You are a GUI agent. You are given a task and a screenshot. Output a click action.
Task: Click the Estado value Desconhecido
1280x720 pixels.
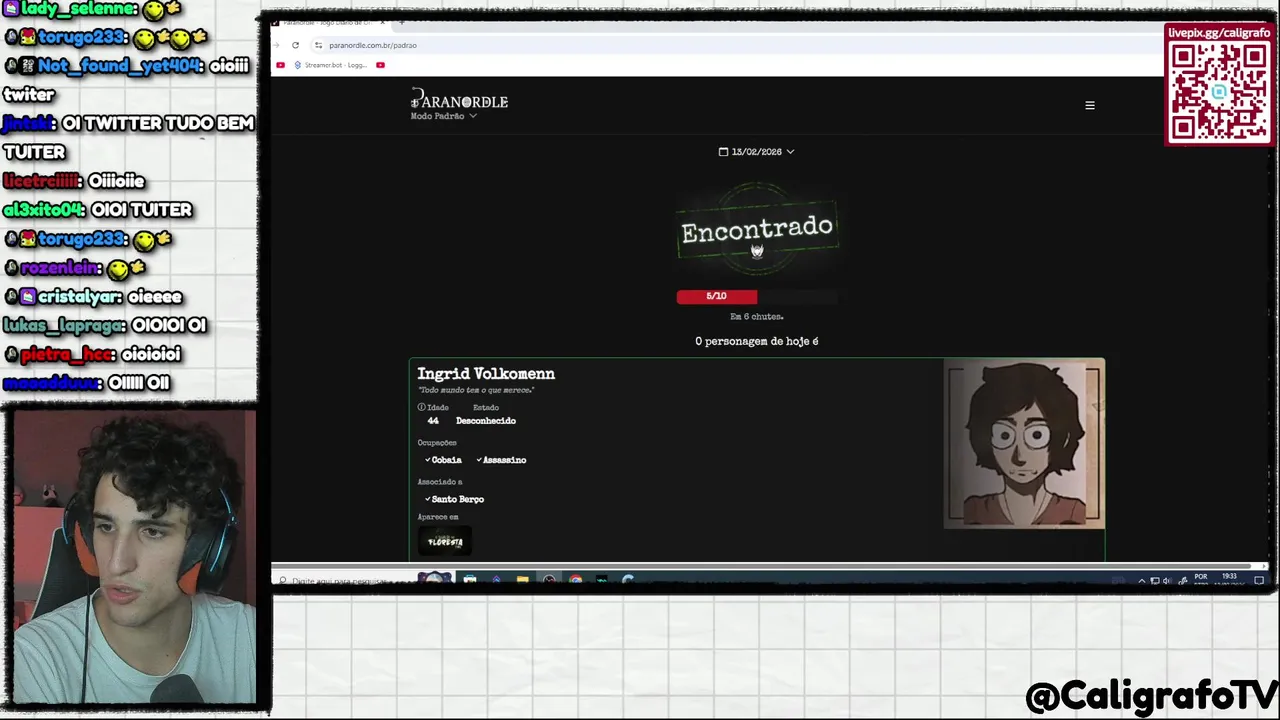[x=486, y=421]
